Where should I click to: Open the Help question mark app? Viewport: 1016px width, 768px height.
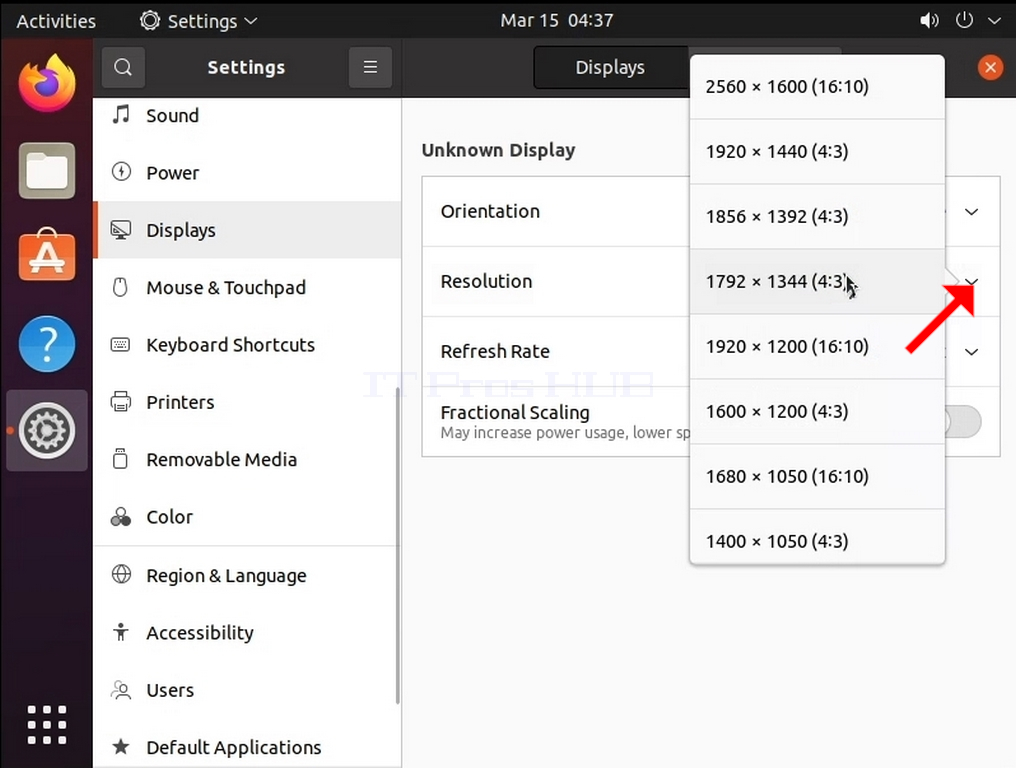(47, 344)
